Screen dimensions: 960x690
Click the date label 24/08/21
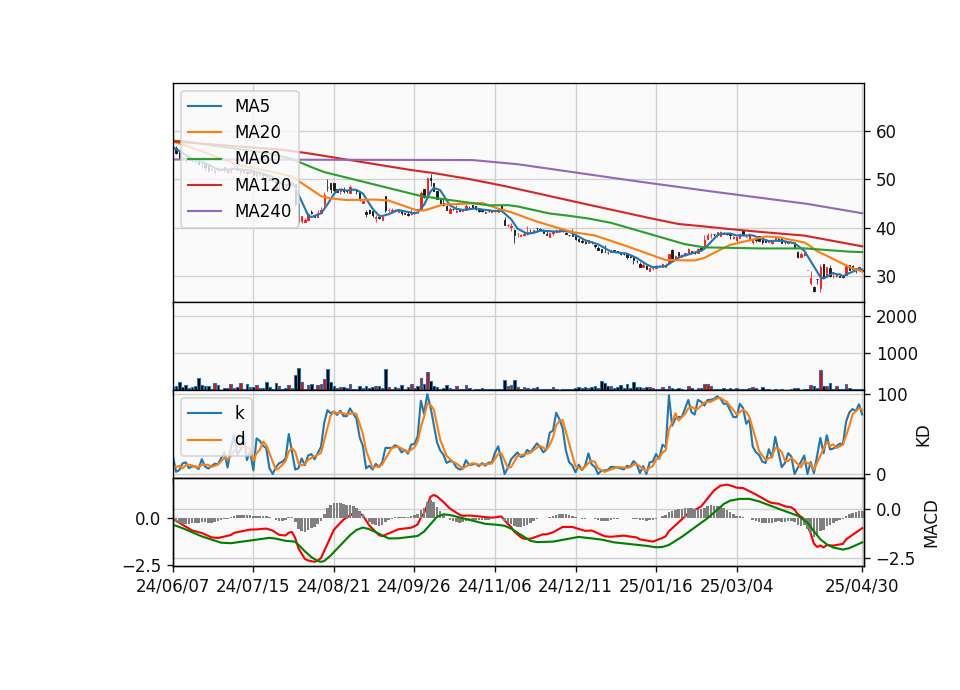[334, 586]
